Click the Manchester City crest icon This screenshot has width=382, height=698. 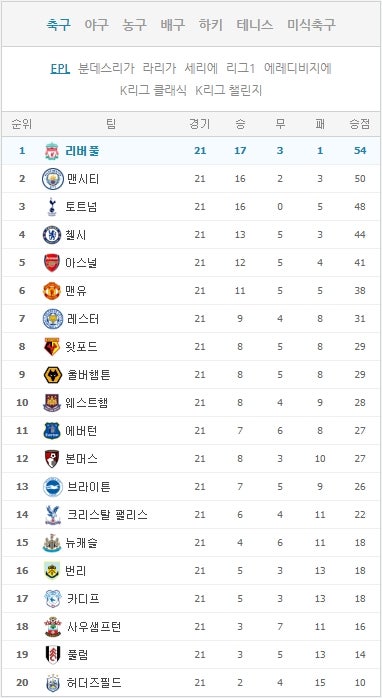click(x=53, y=179)
